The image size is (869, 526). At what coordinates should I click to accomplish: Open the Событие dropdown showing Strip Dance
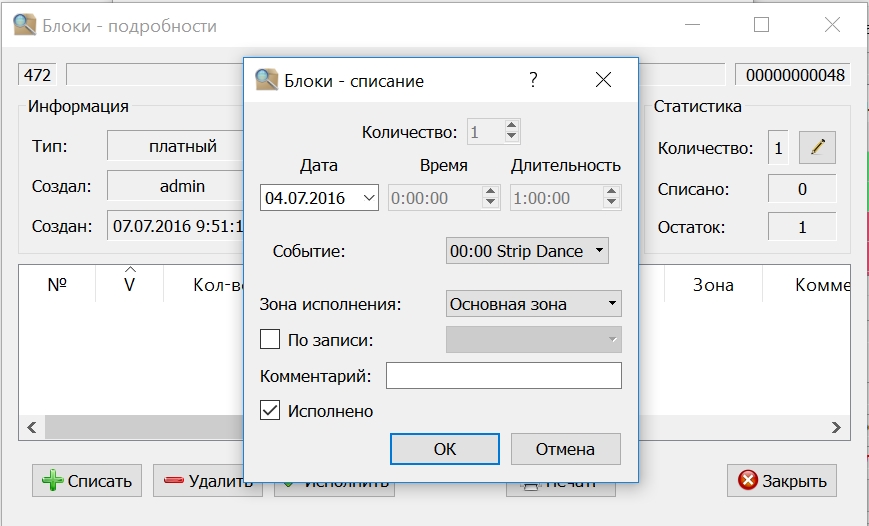(x=527, y=251)
